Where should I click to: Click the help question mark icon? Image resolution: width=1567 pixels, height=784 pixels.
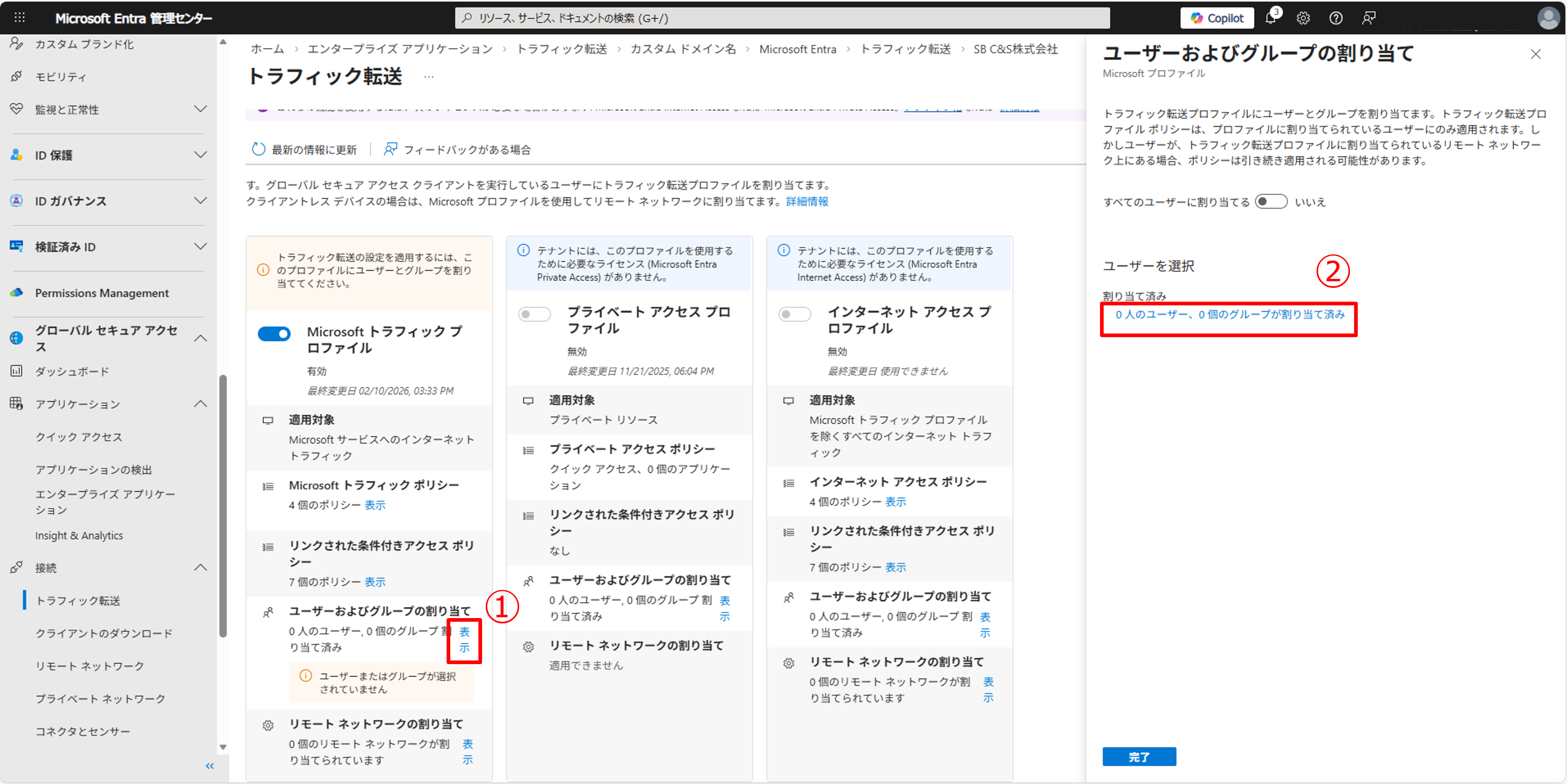tap(1336, 18)
